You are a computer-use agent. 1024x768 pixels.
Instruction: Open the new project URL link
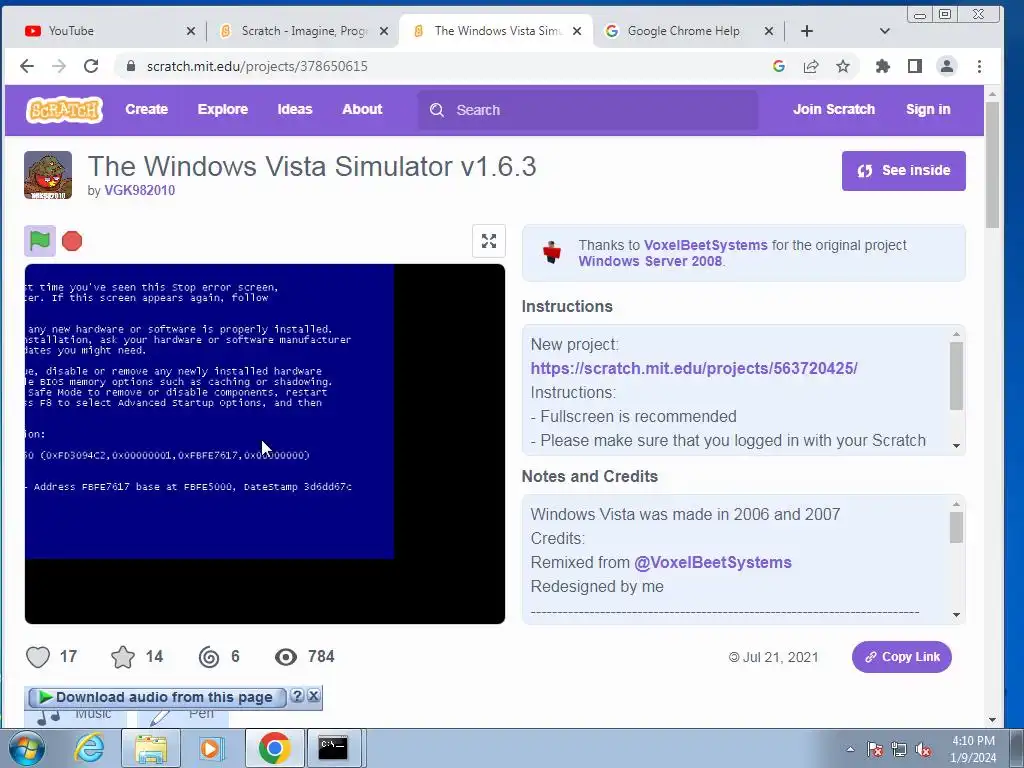694,368
